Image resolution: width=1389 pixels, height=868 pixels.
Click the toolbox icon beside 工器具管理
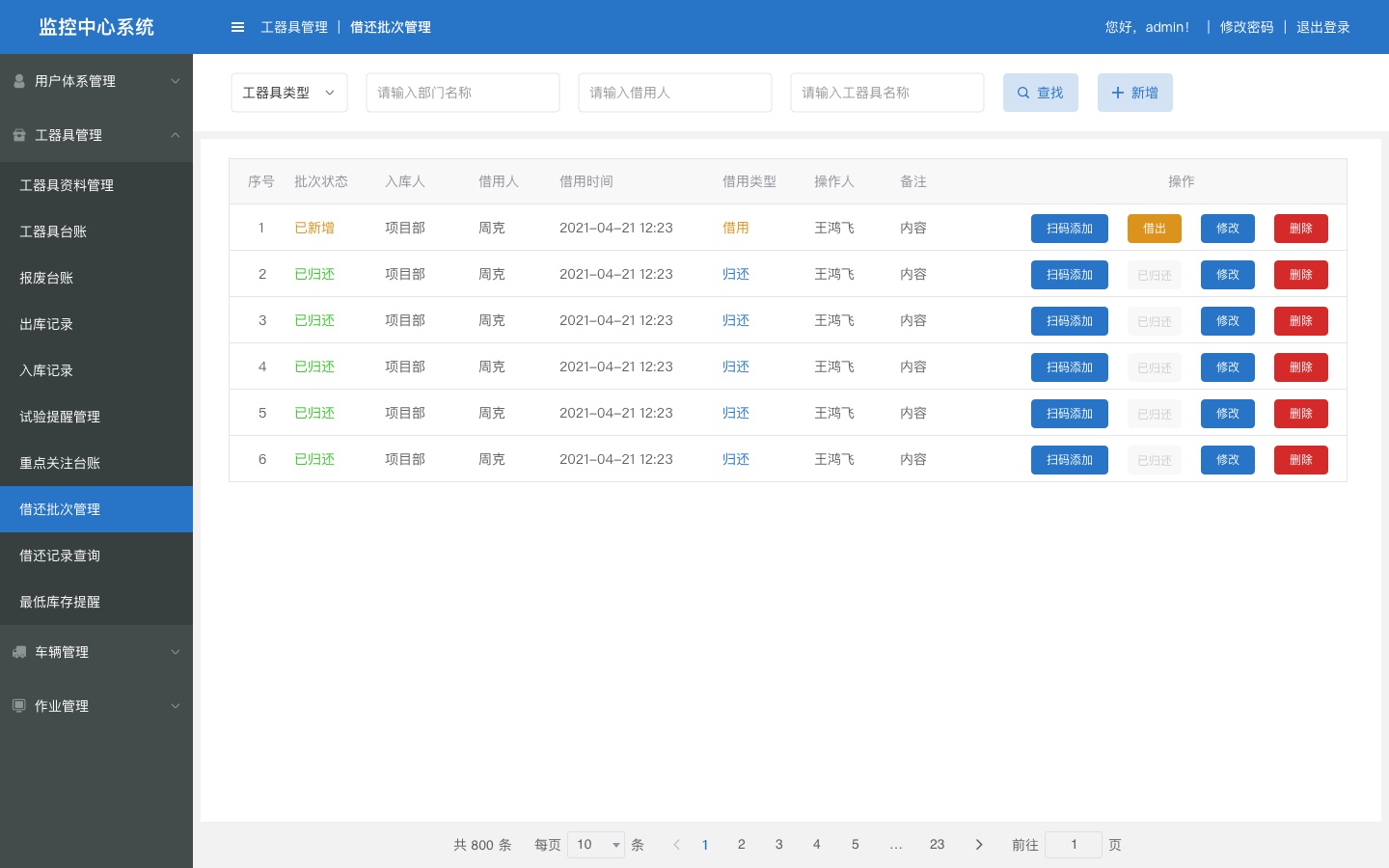click(x=19, y=135)
